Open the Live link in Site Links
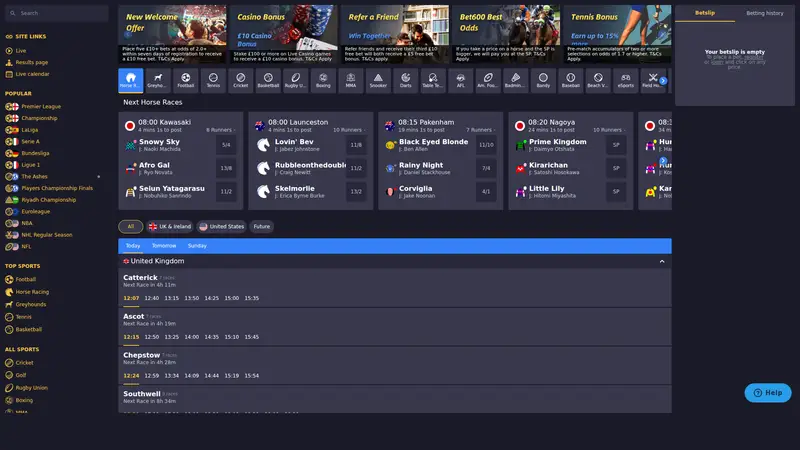800x450 pixels. click(x=21, y=51)
